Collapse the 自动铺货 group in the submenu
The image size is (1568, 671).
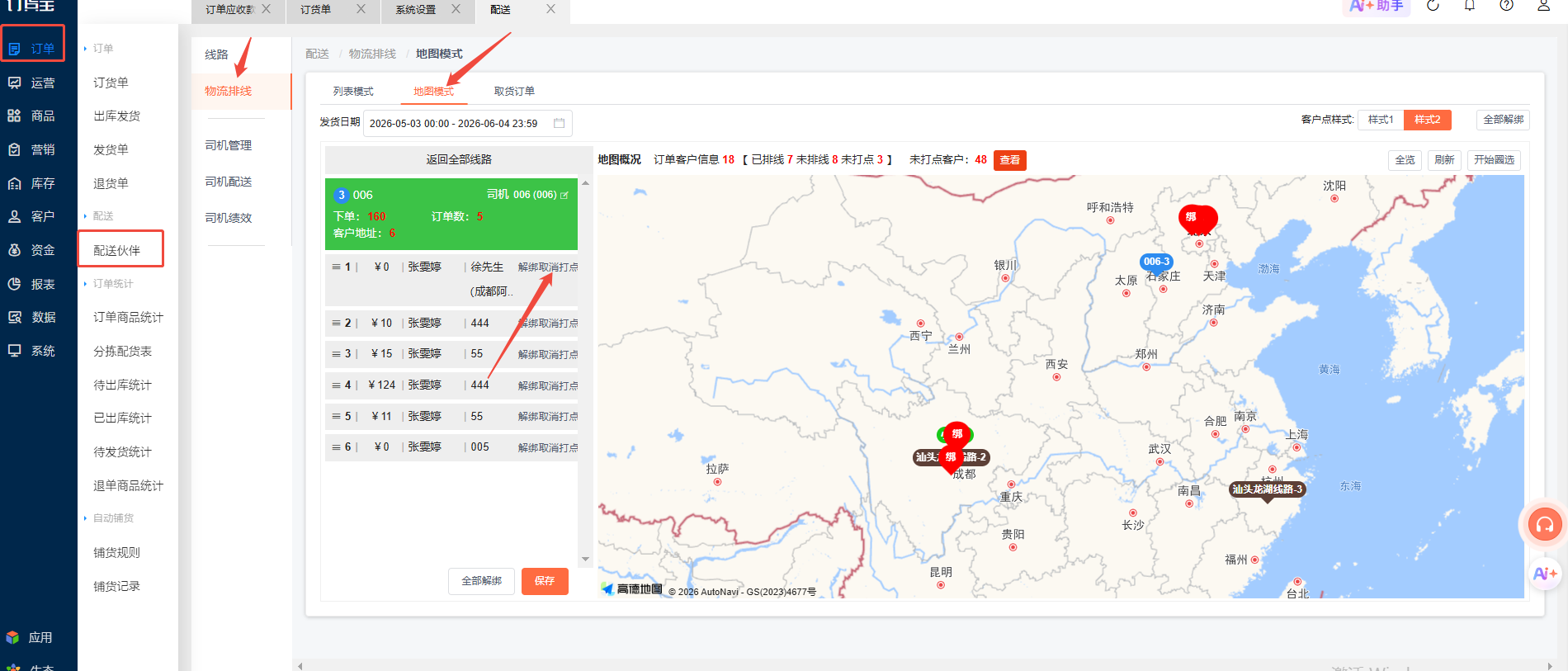coord(109,518)
